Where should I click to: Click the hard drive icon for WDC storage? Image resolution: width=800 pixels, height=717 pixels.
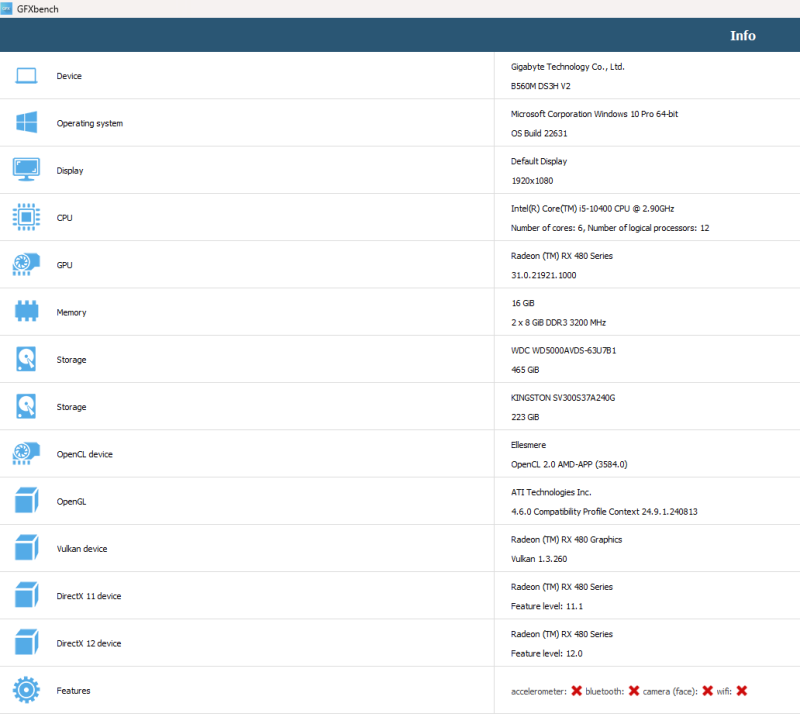26,359
